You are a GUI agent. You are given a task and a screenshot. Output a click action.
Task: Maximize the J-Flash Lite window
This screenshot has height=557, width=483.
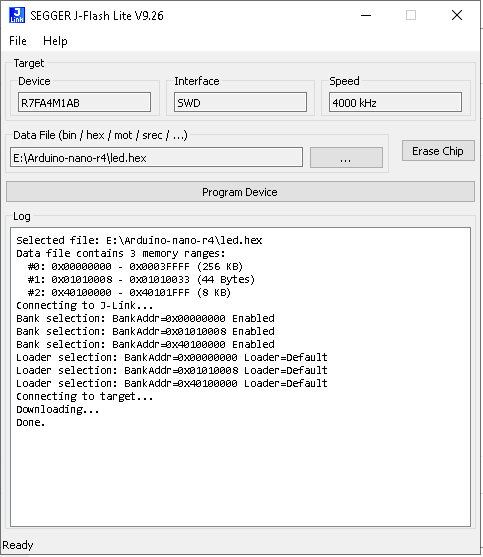[411, 15]
